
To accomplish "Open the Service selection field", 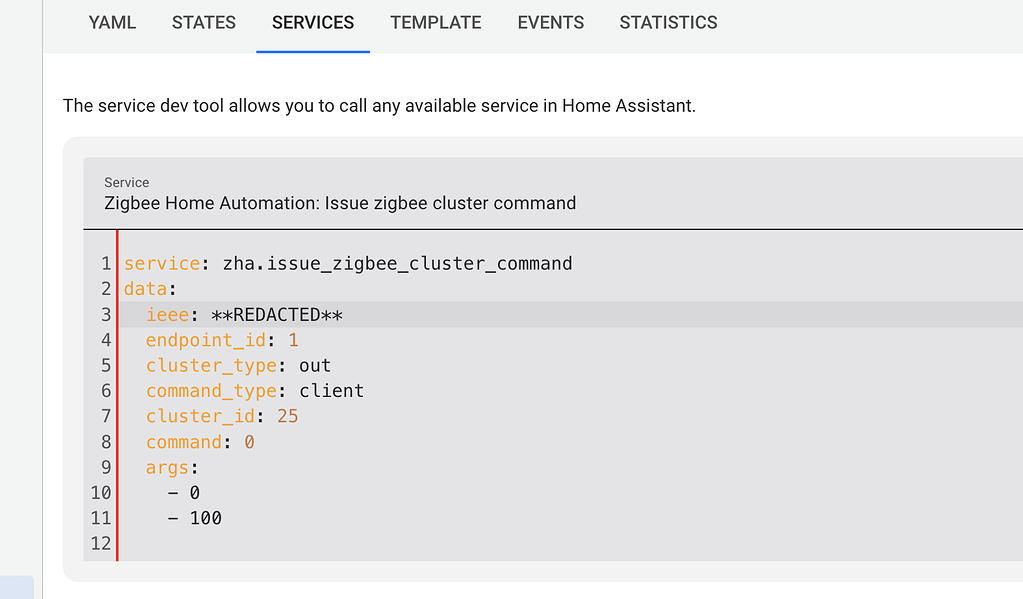I will 553,193.
